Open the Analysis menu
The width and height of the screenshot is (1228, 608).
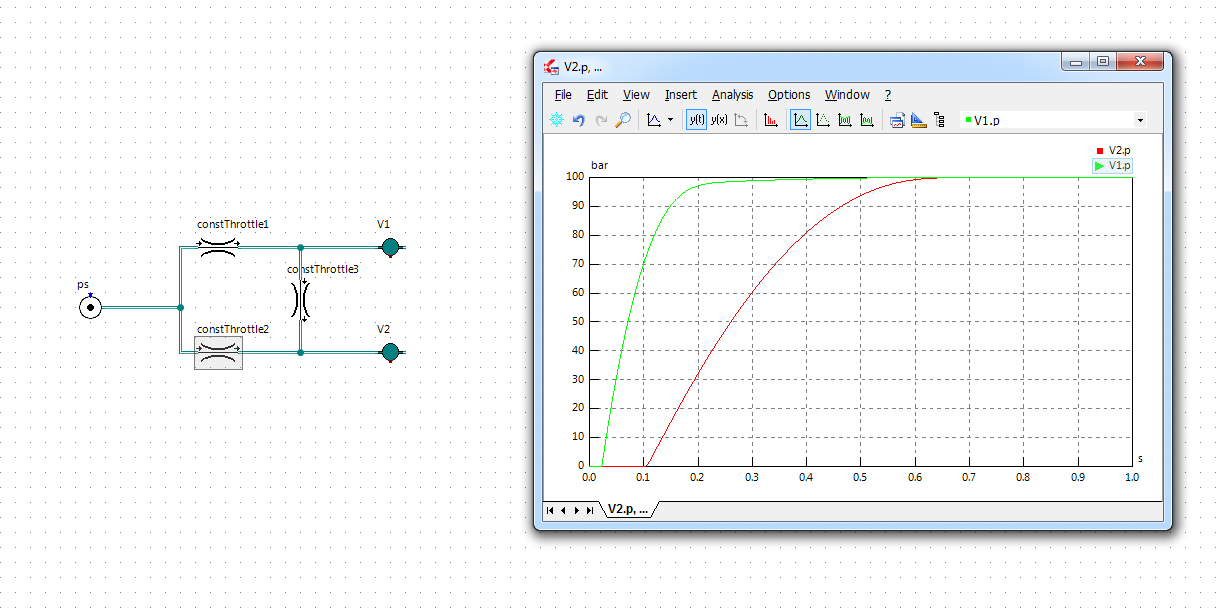point(733,95)
